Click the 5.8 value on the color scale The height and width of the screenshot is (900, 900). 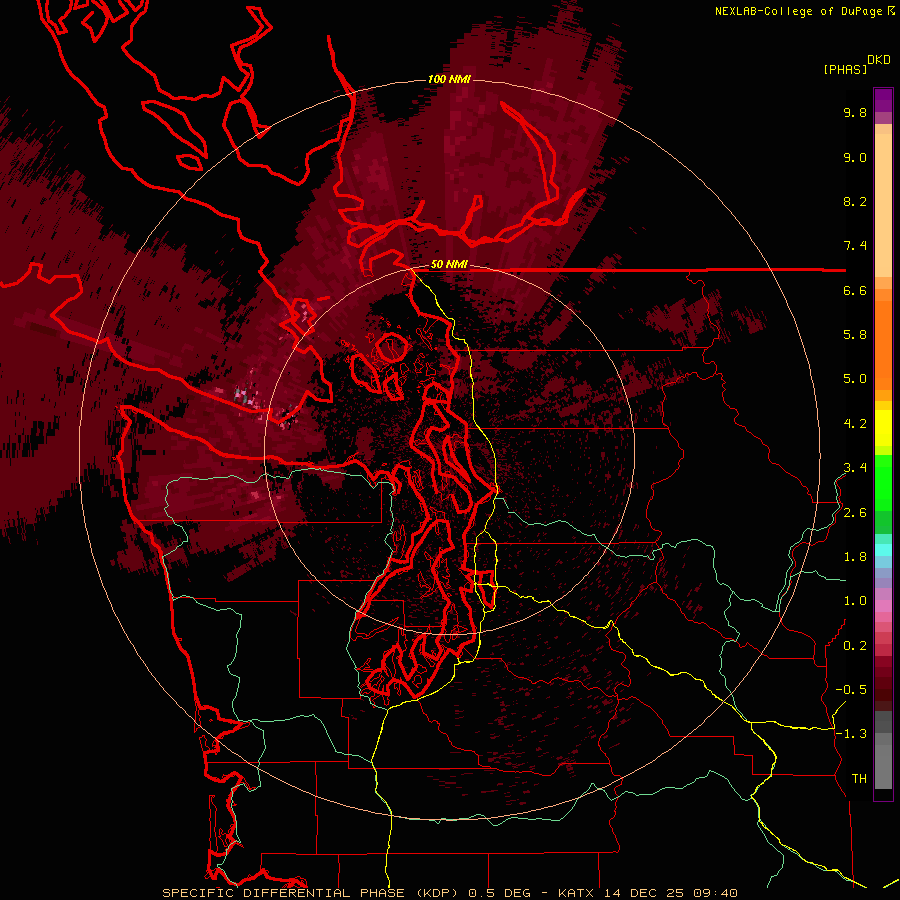[855, 335]
